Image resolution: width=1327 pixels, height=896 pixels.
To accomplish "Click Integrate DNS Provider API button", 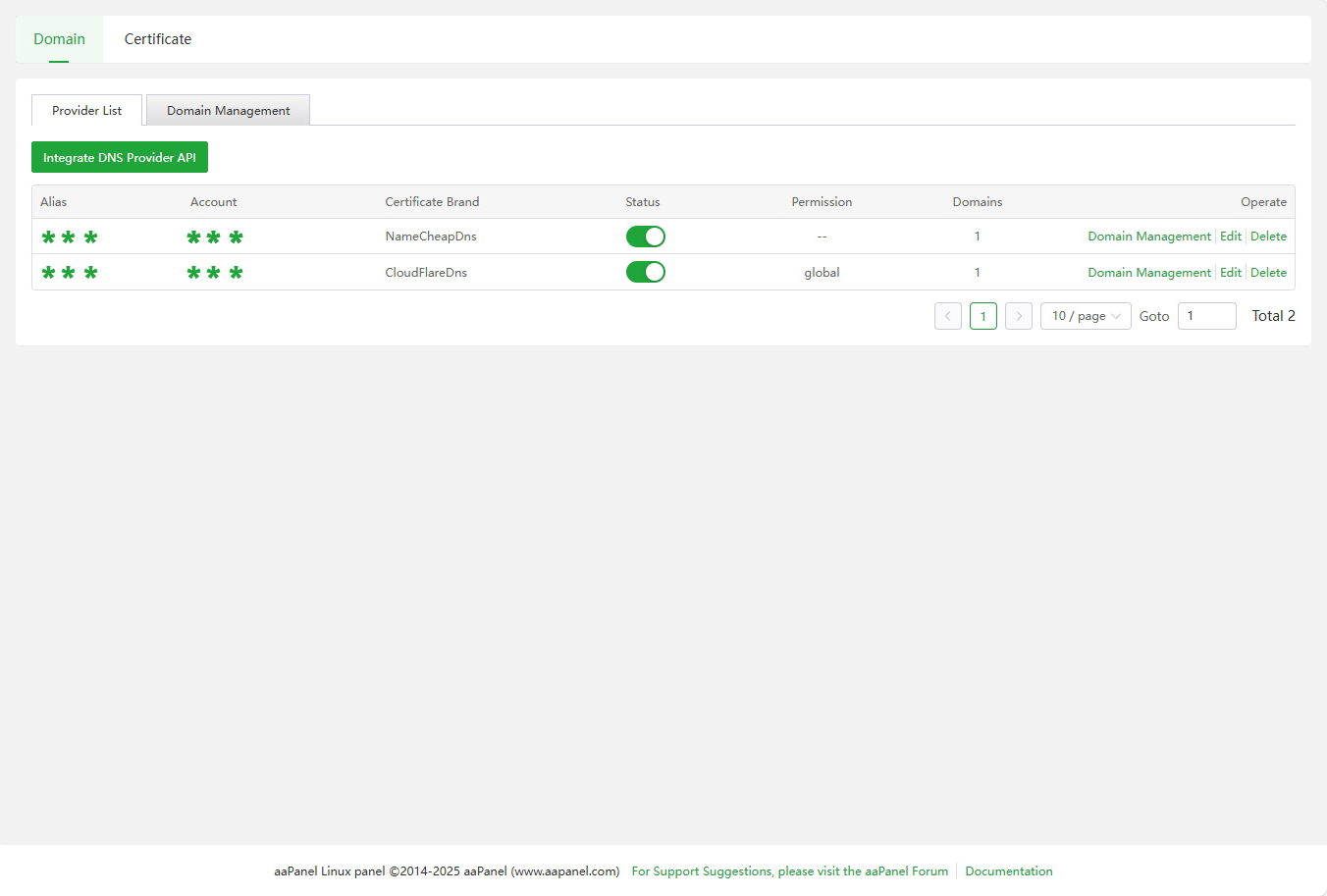I will (x=120, y=158).
